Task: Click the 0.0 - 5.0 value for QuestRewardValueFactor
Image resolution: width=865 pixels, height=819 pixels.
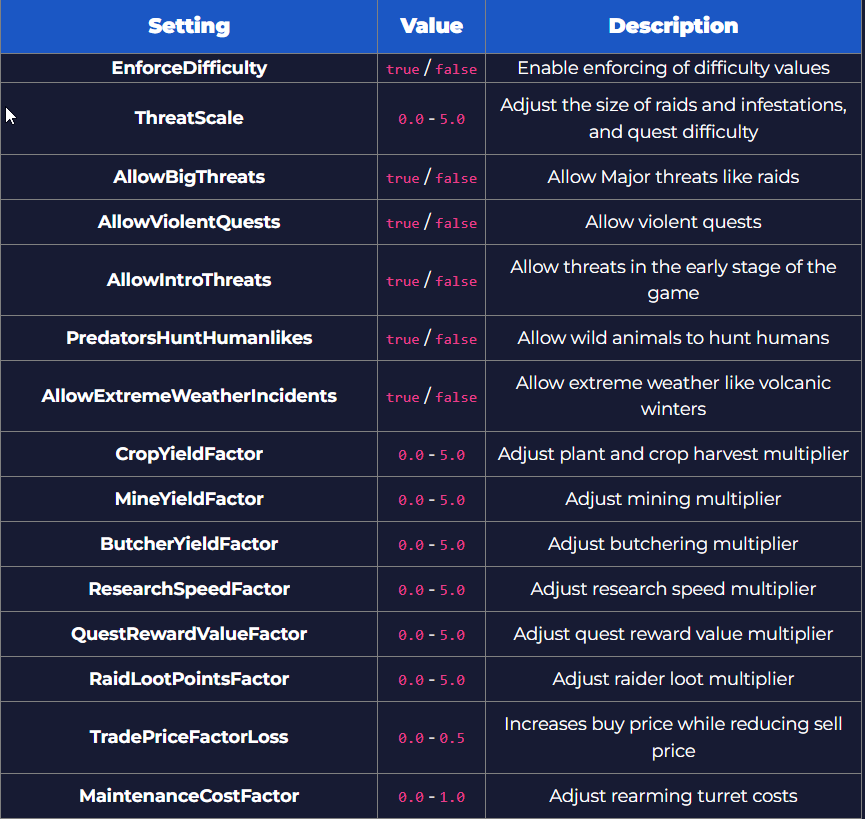Action: coord(431,635)
